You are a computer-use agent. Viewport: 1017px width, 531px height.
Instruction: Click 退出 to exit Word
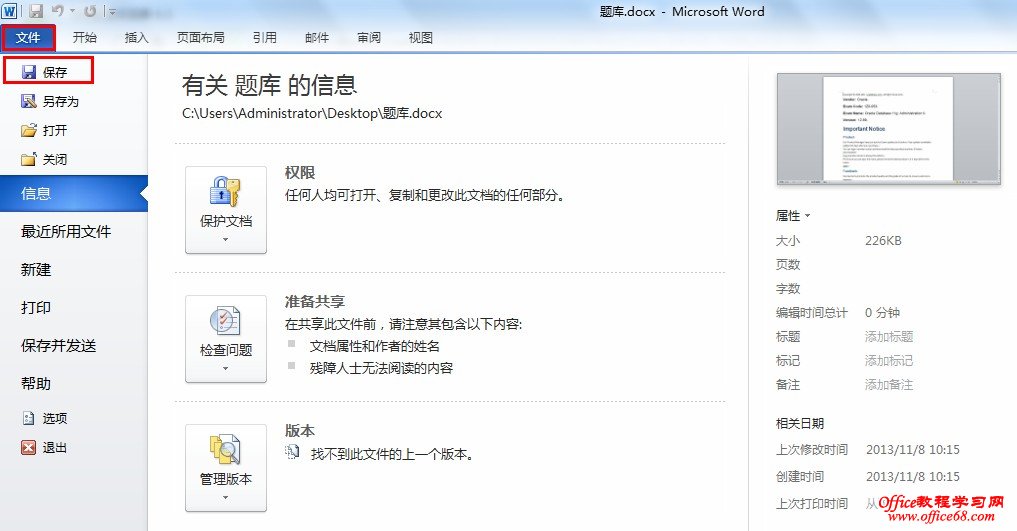tap(44, 447)
